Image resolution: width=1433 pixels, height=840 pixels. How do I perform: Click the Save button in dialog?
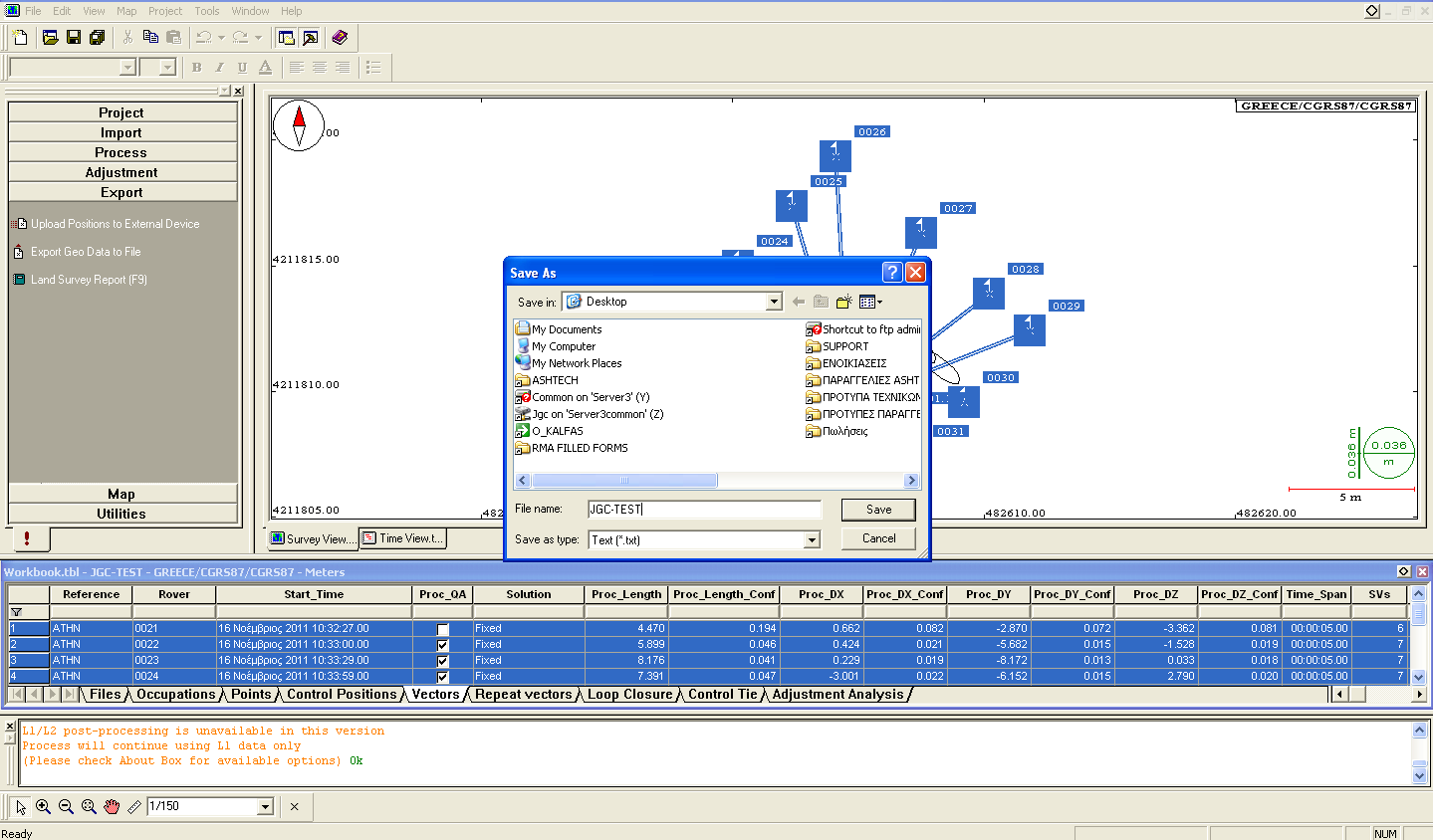click(x=878, y=510)
